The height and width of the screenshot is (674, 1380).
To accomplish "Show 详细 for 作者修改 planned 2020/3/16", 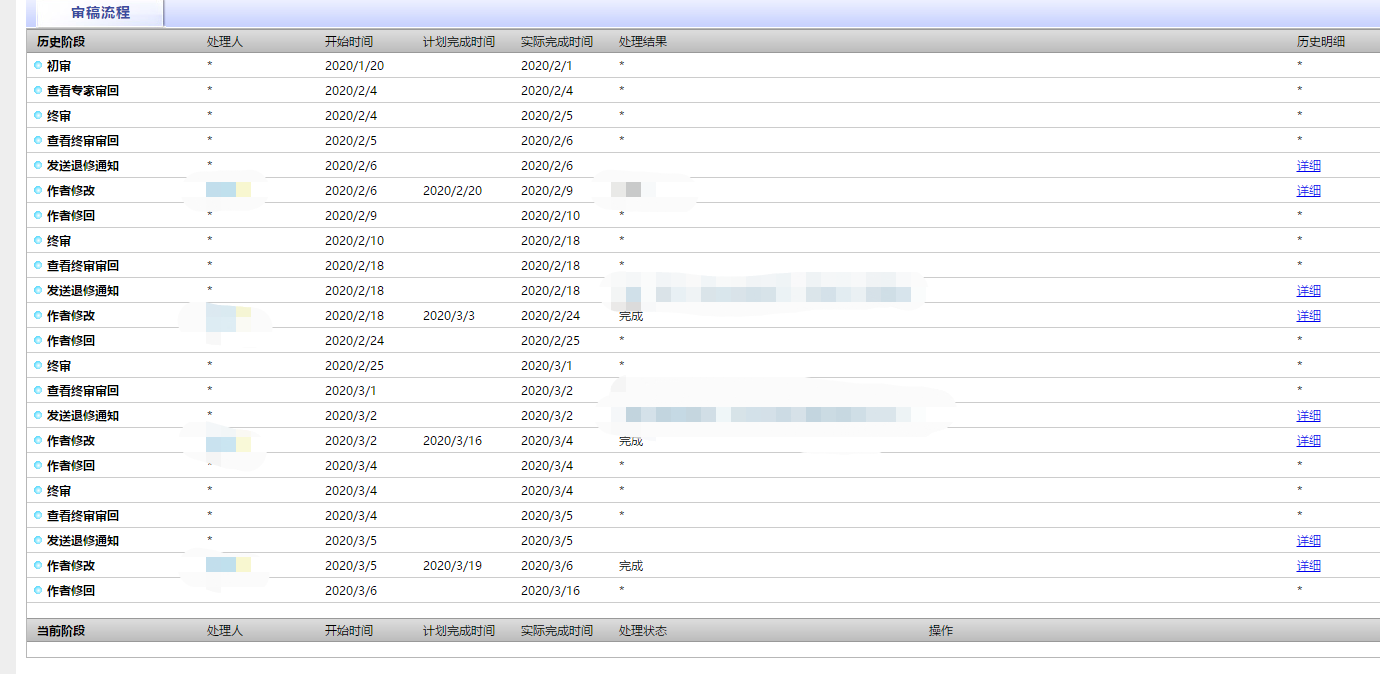I will tap(1308, 441).
